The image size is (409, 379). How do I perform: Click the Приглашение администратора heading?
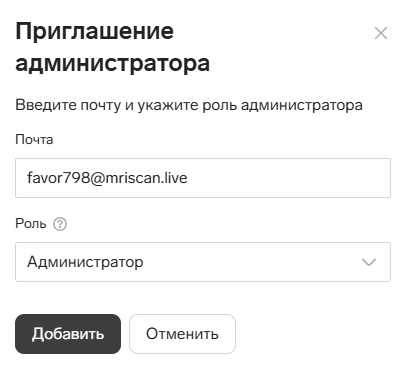113,47
